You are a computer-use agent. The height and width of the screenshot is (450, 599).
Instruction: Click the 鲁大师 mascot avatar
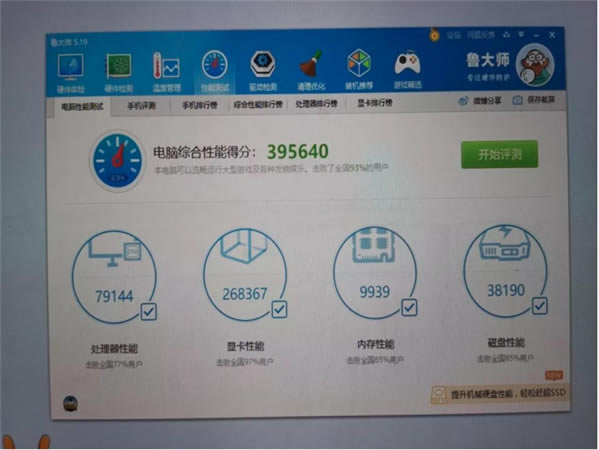click(x=535, y=65)
